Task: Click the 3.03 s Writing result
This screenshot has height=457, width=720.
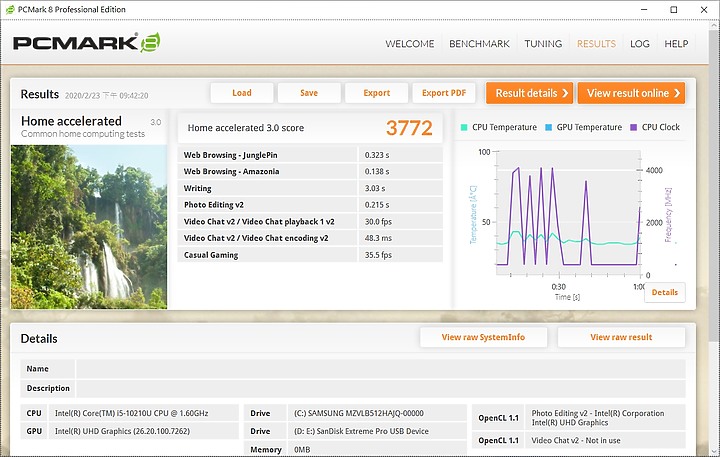Action: (375, 188)
